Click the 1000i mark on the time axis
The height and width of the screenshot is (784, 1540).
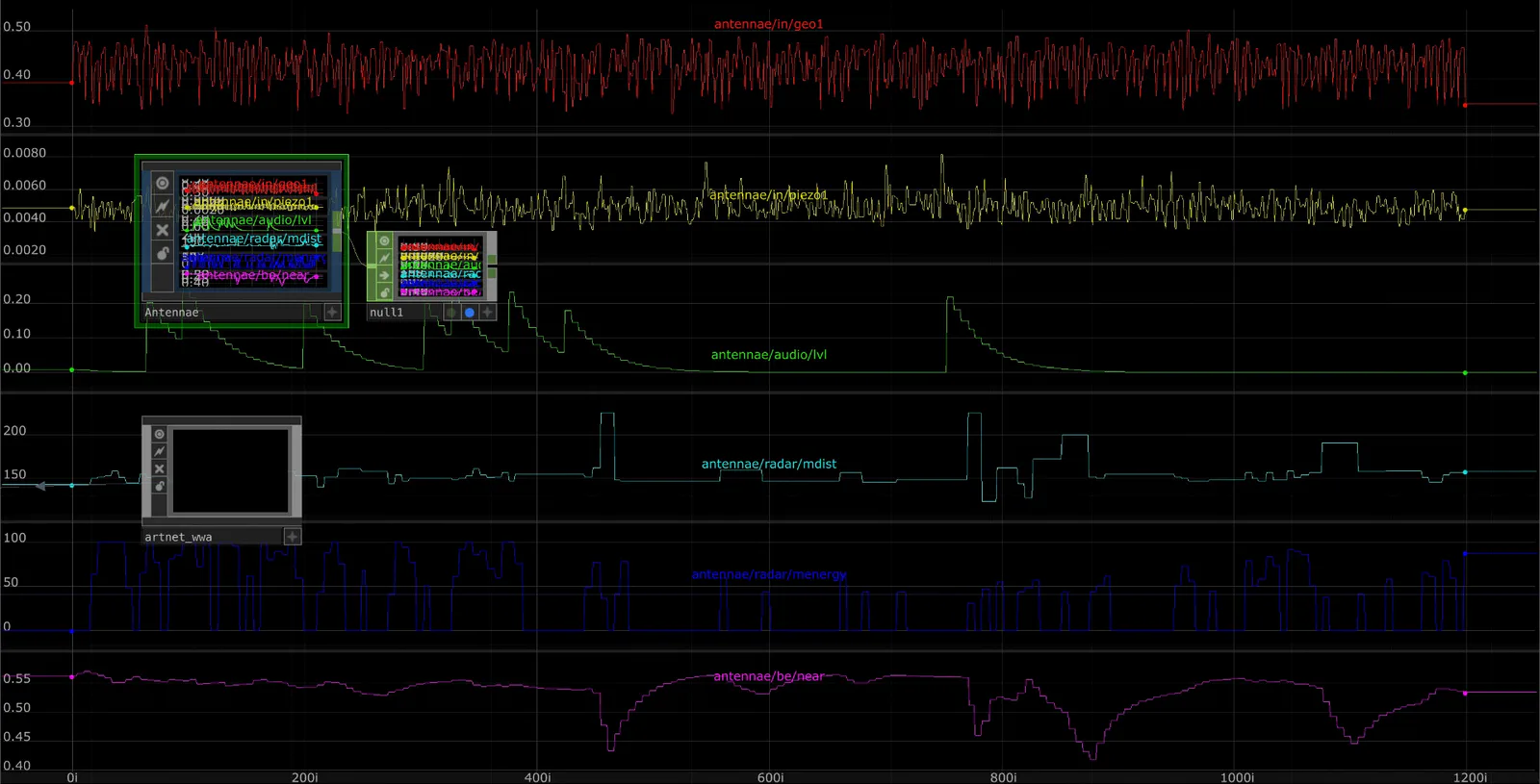[x=1237, y=777]
